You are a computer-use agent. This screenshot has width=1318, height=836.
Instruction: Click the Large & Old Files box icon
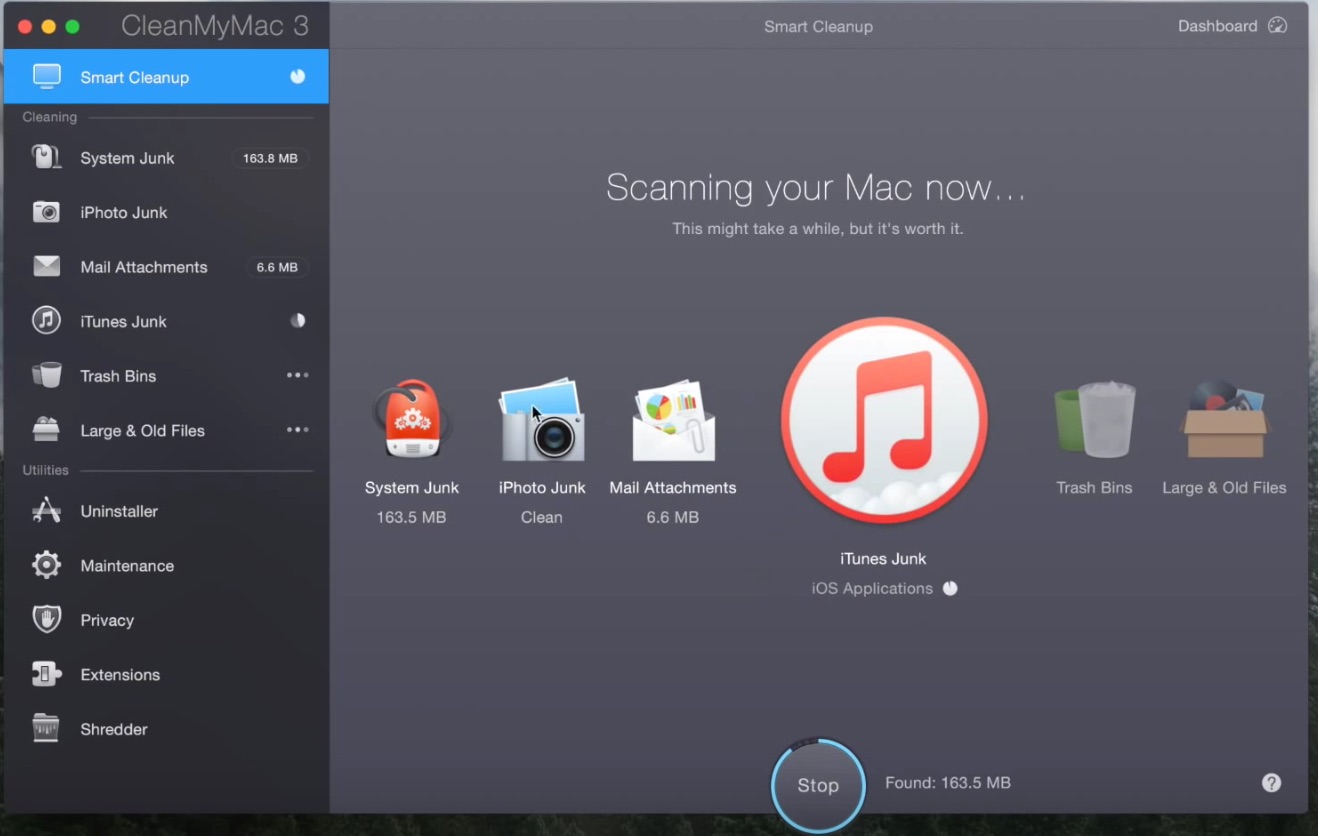(x=1225, y=421)
